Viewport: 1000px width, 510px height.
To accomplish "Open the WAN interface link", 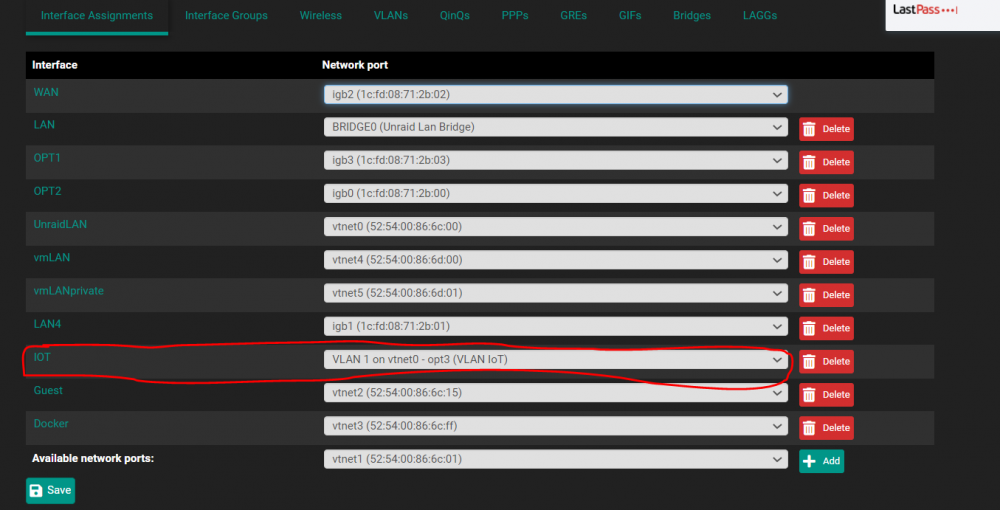I will [46, 92].
